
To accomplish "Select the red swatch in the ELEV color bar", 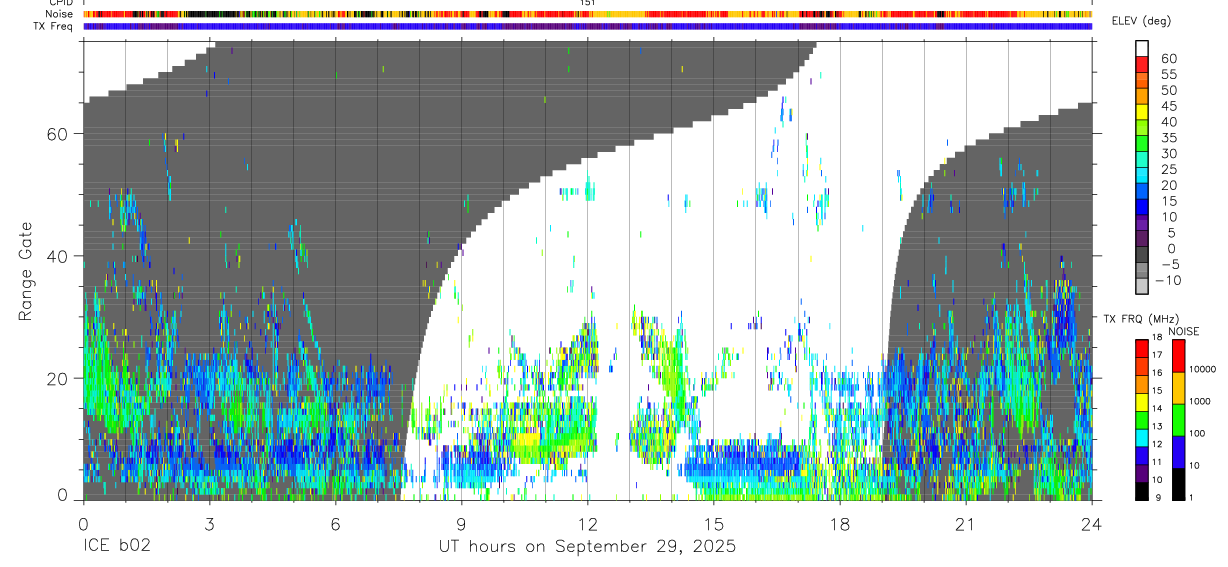I will (1142, 65).
